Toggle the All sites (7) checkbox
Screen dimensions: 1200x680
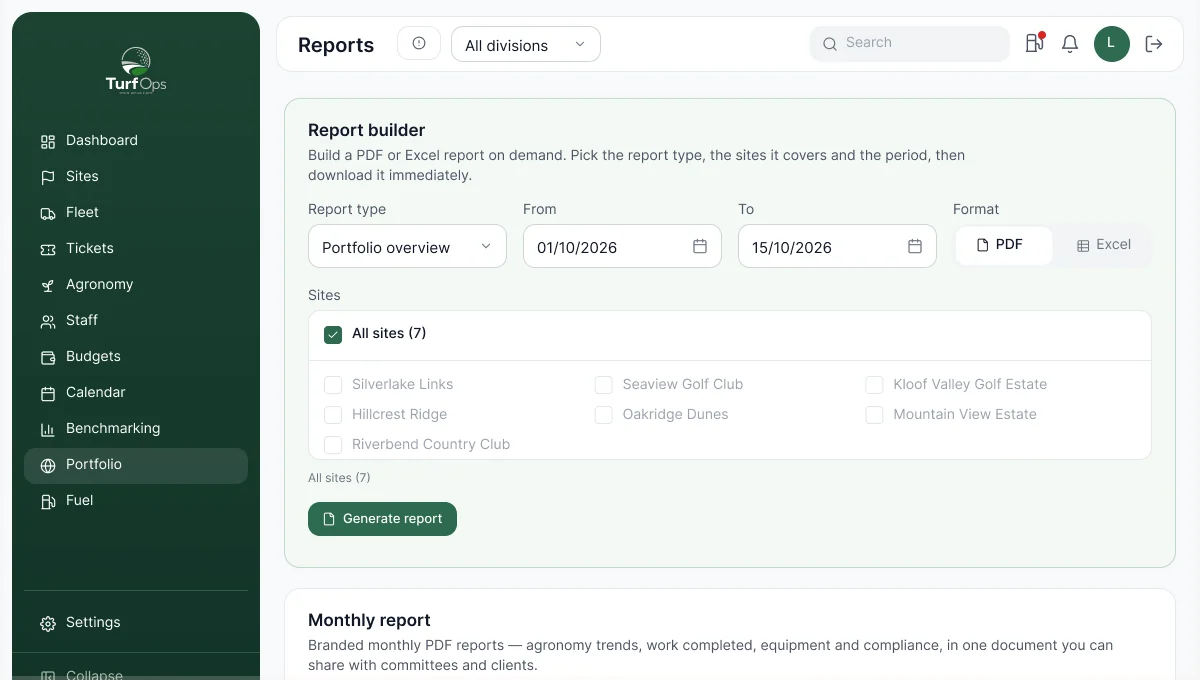coord(333,334)
